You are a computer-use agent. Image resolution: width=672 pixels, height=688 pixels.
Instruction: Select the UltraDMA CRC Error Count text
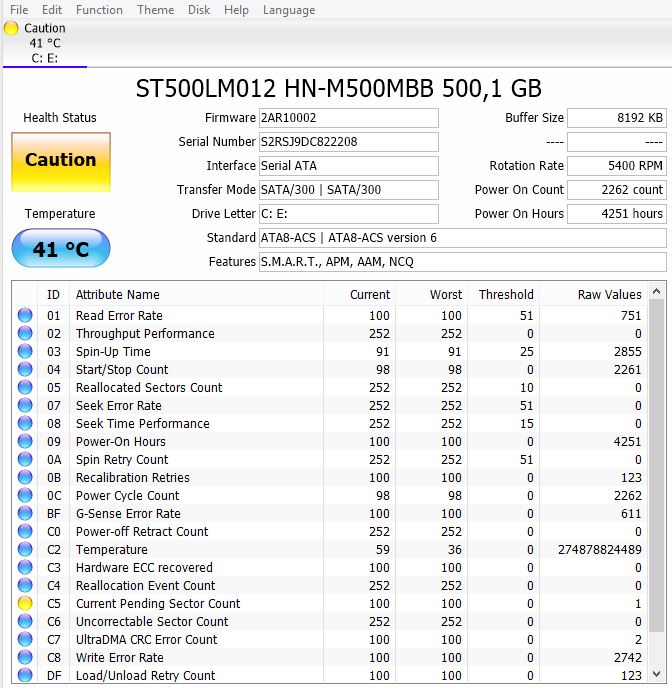point(147,640)
